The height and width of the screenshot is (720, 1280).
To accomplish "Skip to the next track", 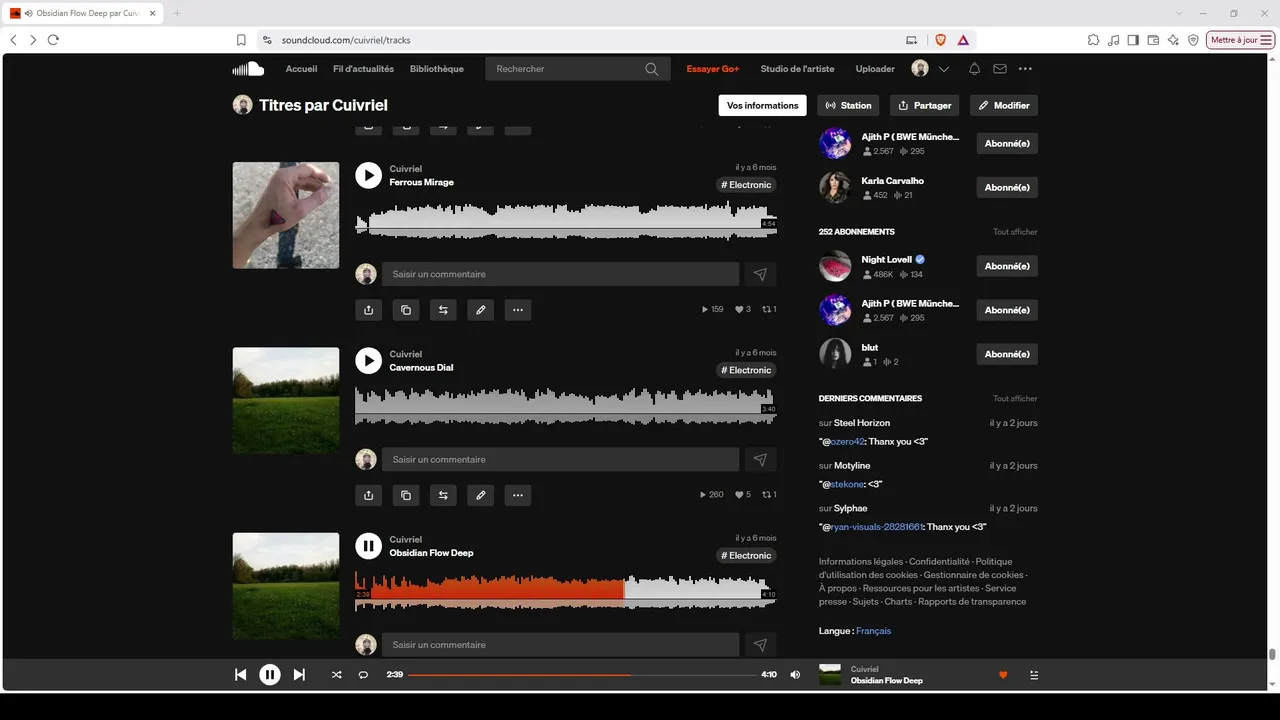I will click(299, 675).
